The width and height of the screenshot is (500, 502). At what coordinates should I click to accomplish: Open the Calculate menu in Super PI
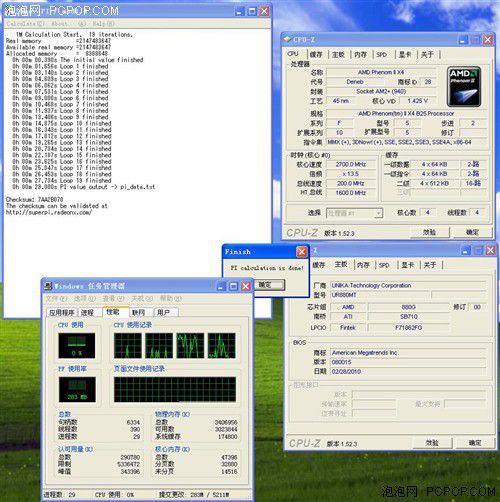[25, 24]
